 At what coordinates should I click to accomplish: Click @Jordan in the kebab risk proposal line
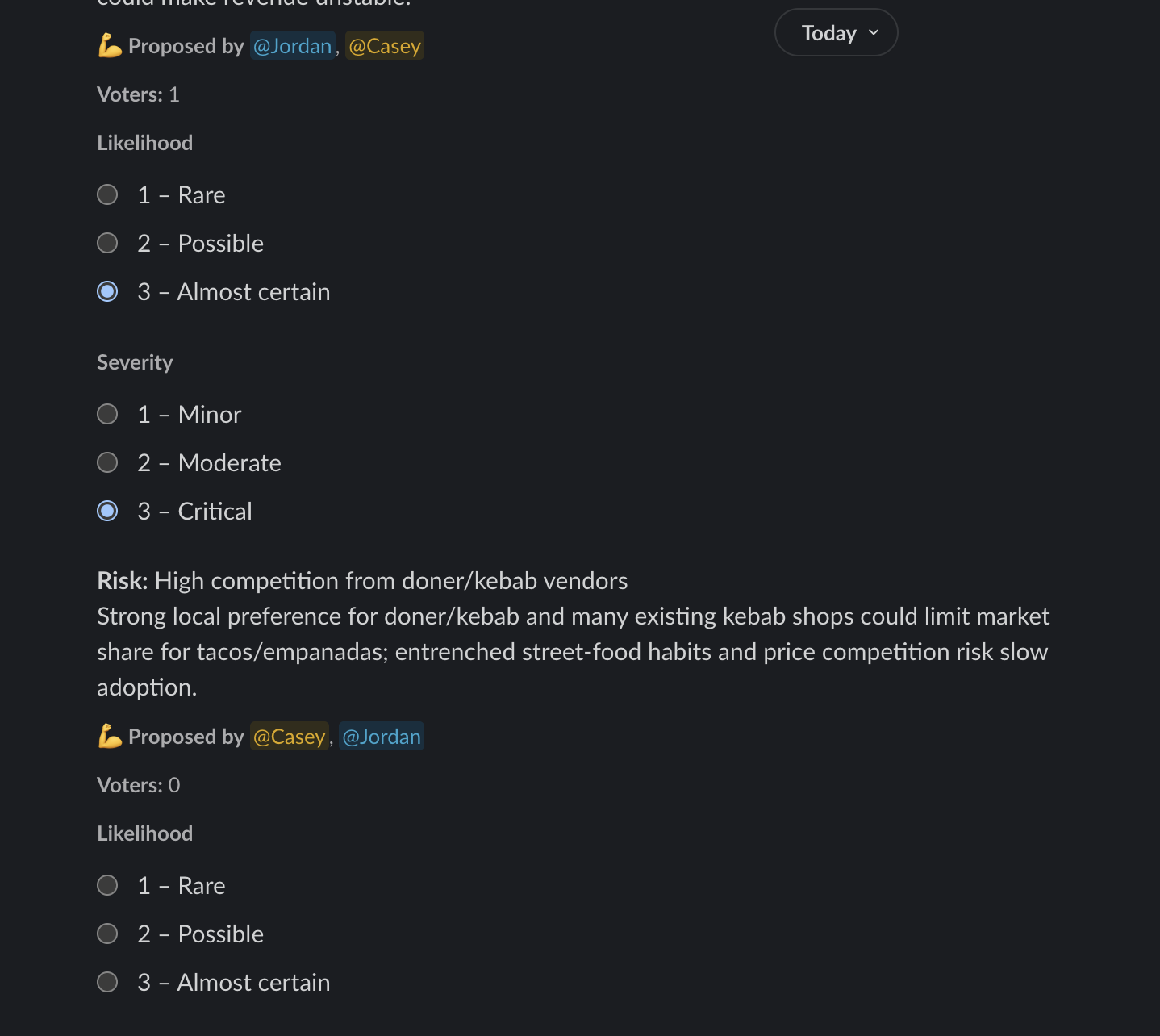[x=381, y=736]
